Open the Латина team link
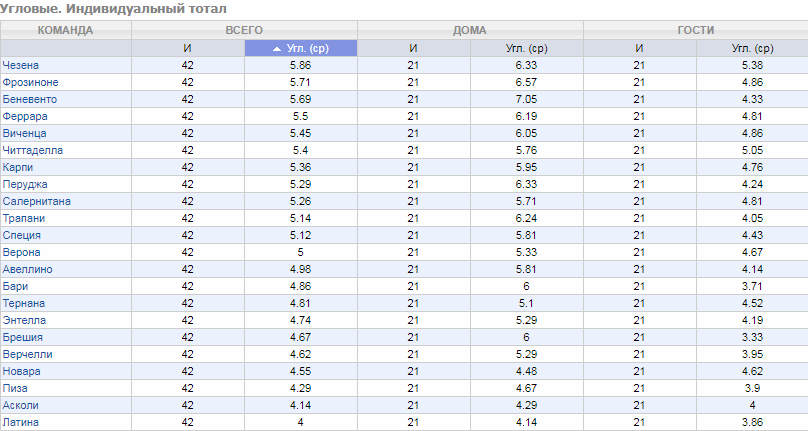 click(x=21, y=422)
